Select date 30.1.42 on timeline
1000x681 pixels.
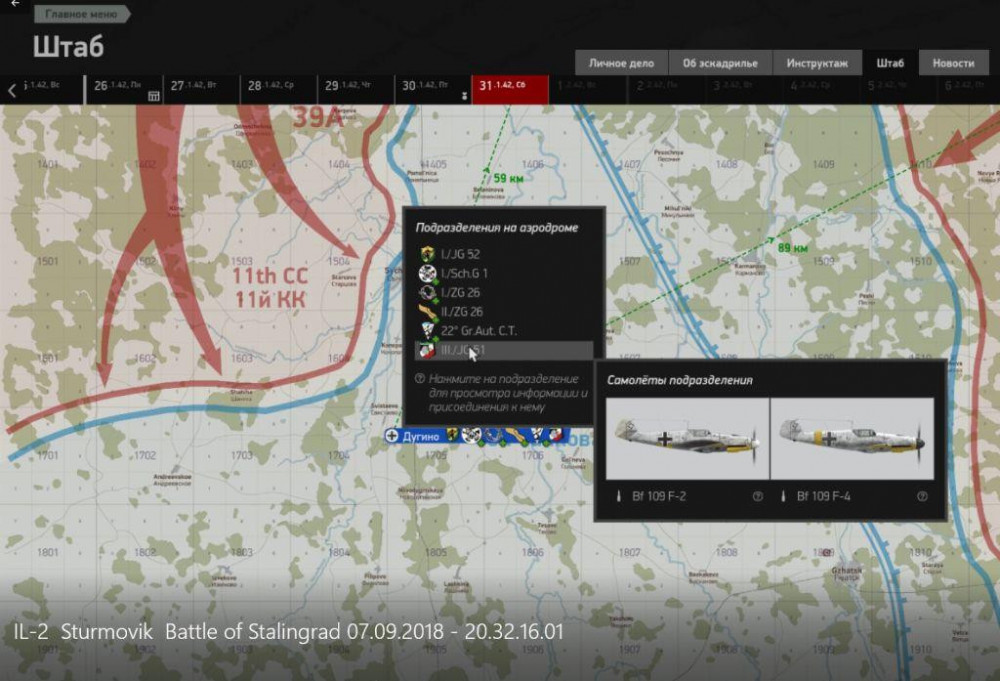click(432, 89)
